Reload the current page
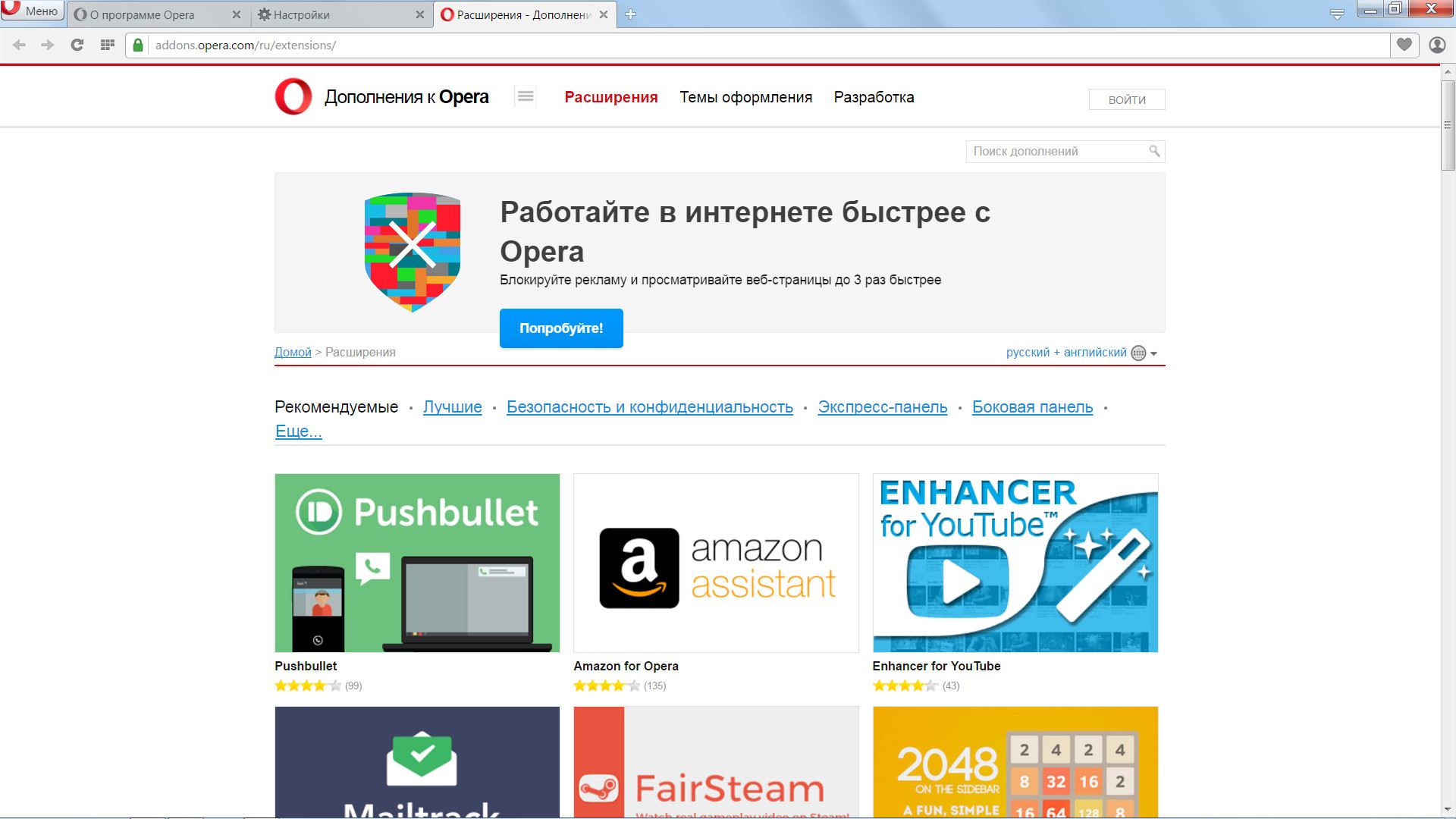The width and height of the screenshot is (1456, 819). click(77, 45)
